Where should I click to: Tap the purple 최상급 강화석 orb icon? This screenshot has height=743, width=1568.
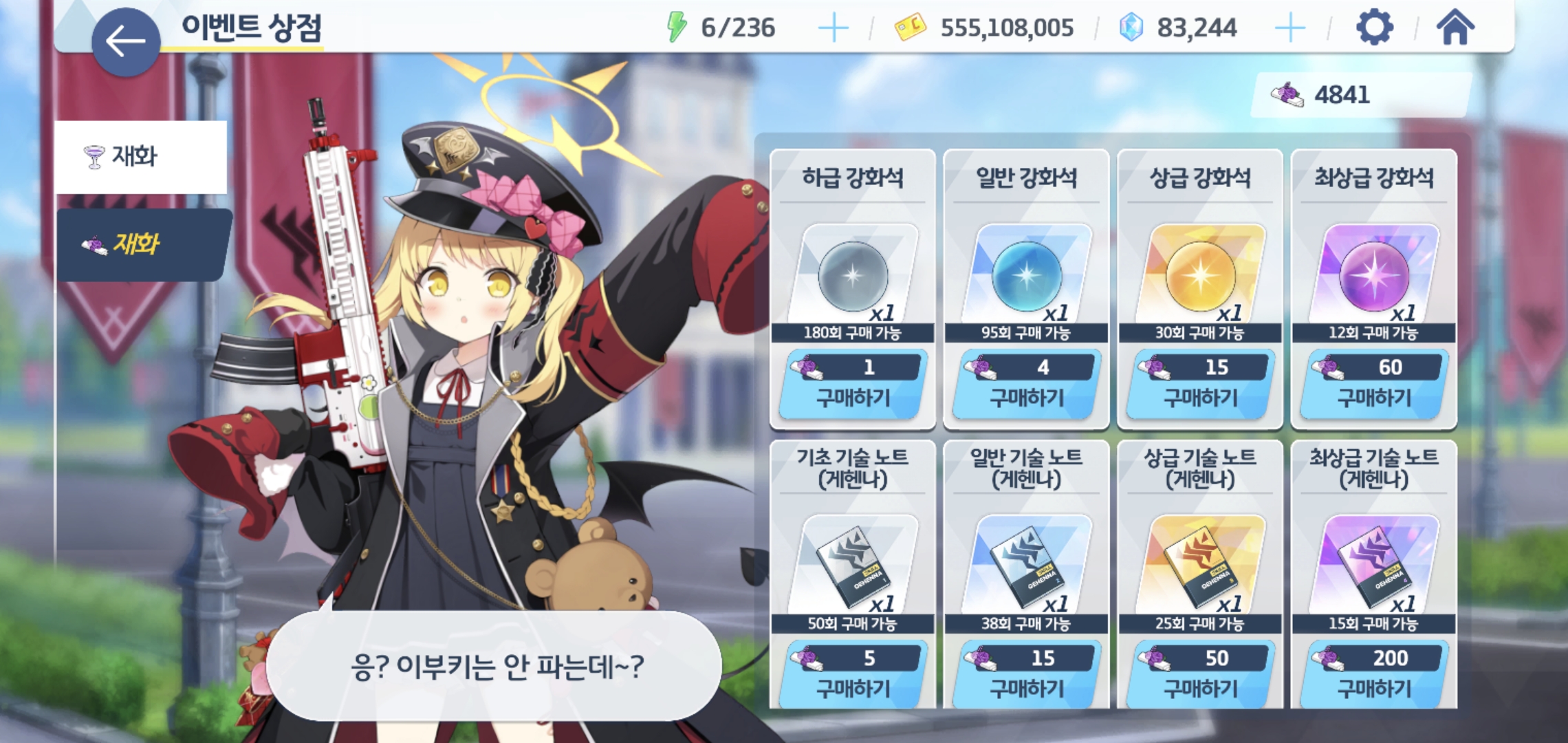(x=1374, y=275)
